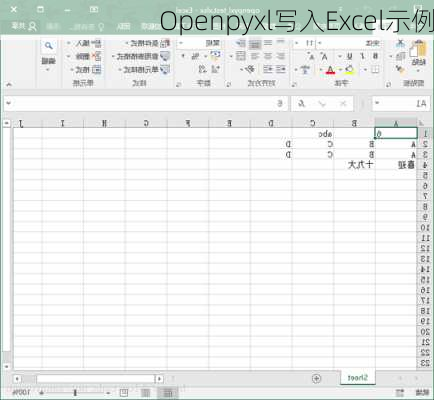Click the 共享 share button
Screen dimensions: 434x400
click(24, 26)
